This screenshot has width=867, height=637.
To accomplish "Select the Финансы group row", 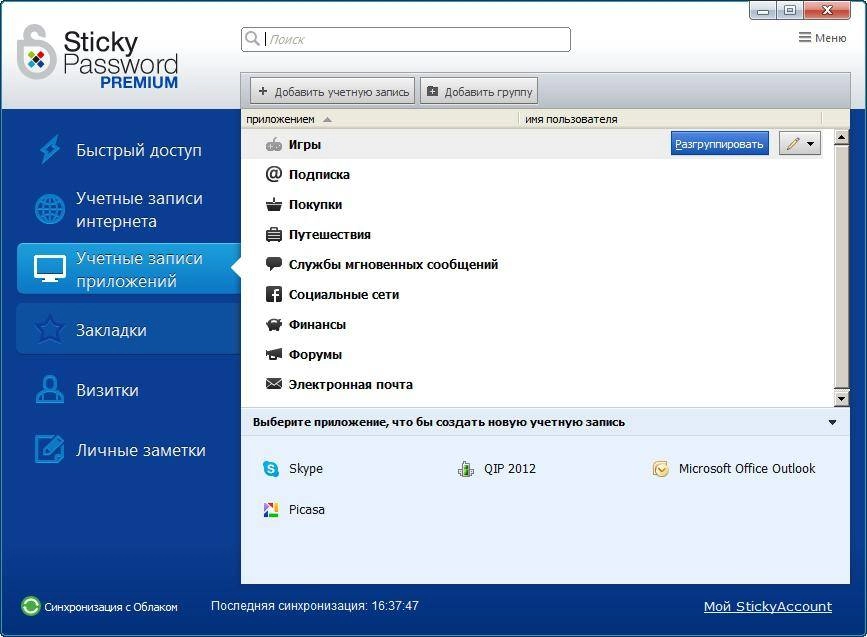I will click(532, 325).
